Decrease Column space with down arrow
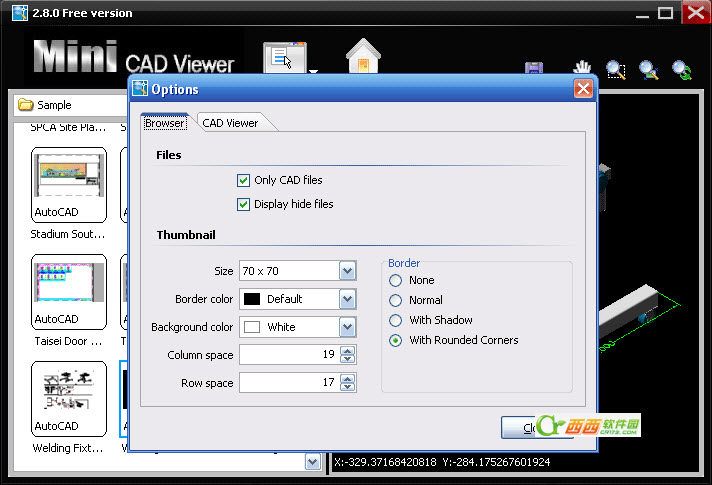Image resolution: width=712 pixels, height=485 pixels. pyautogui.click(x=348, y=359)
